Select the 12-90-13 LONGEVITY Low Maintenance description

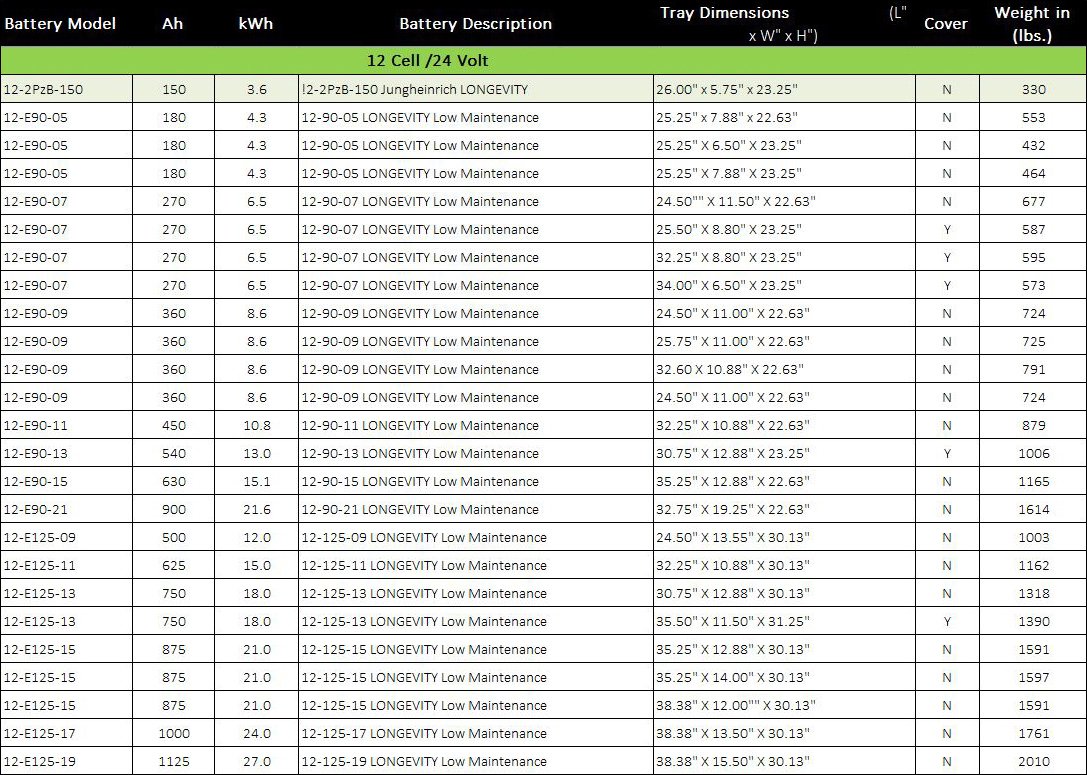pos(419,453)
